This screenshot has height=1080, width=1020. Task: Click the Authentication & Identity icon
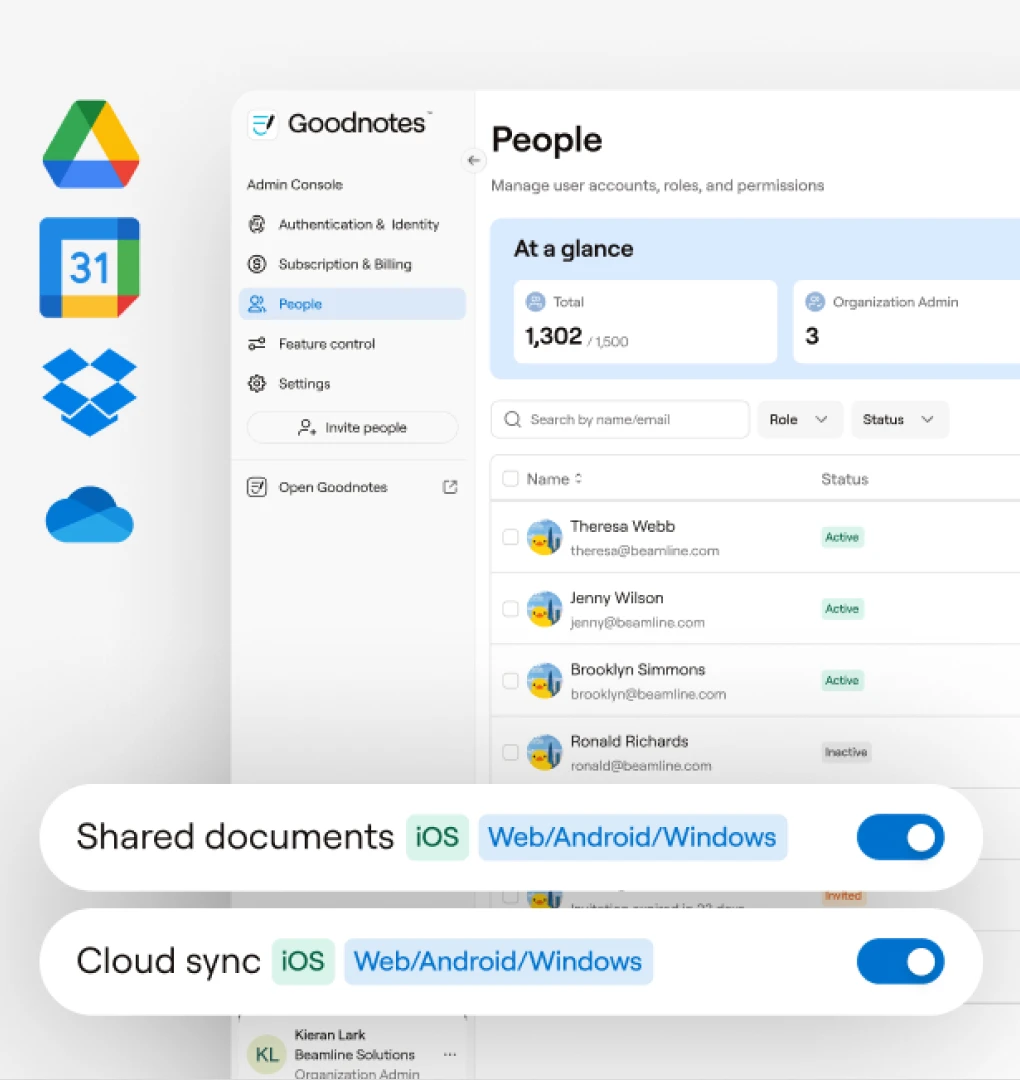tap(257, 225)
